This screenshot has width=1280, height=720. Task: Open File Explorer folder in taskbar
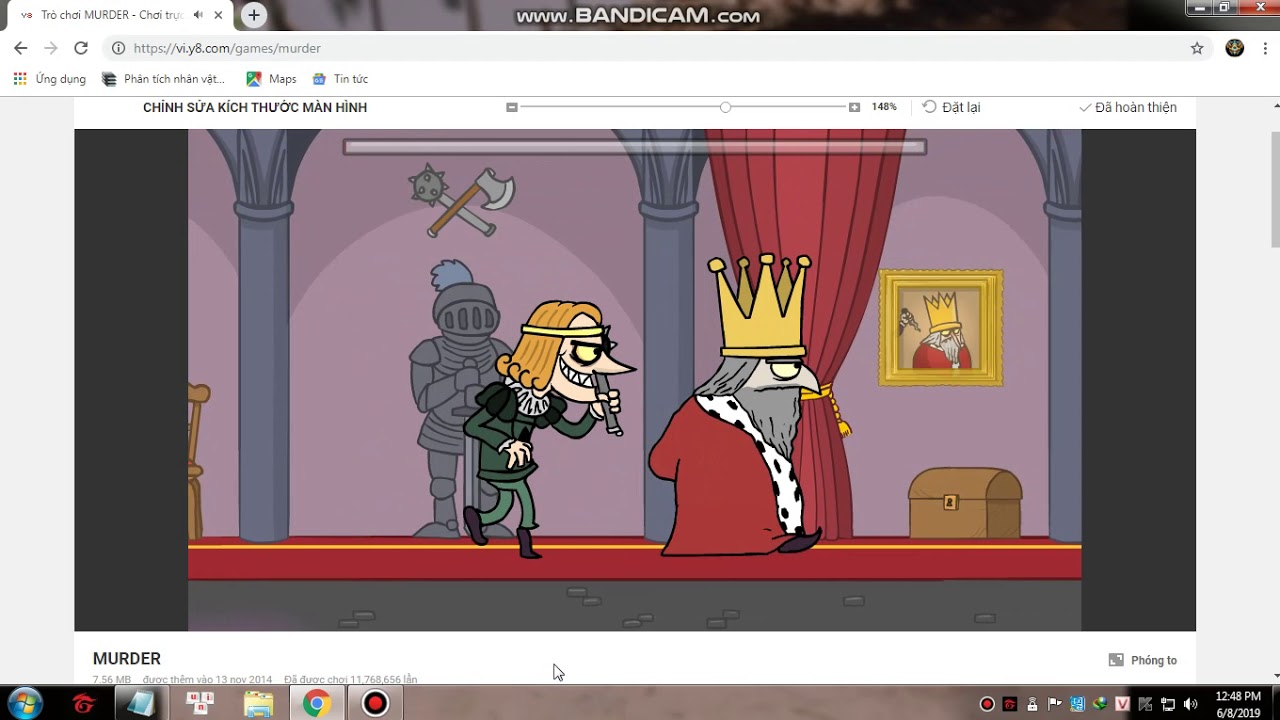coord(259,704)
